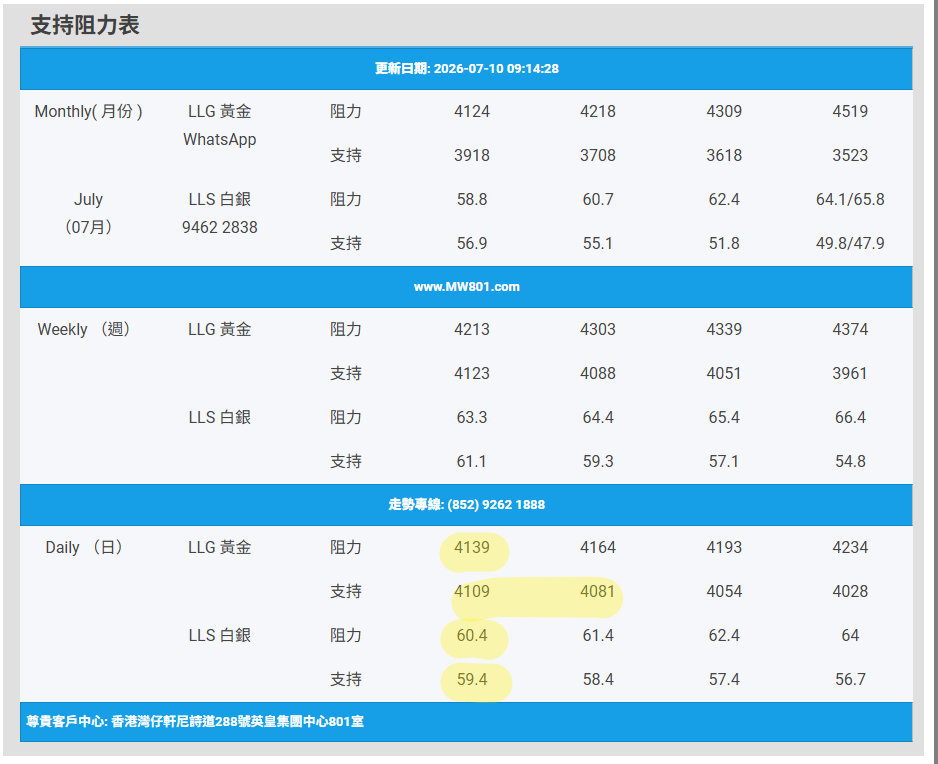
Task: Select the highlighted daily gold resistance 4139
Action: pos(472,547)
